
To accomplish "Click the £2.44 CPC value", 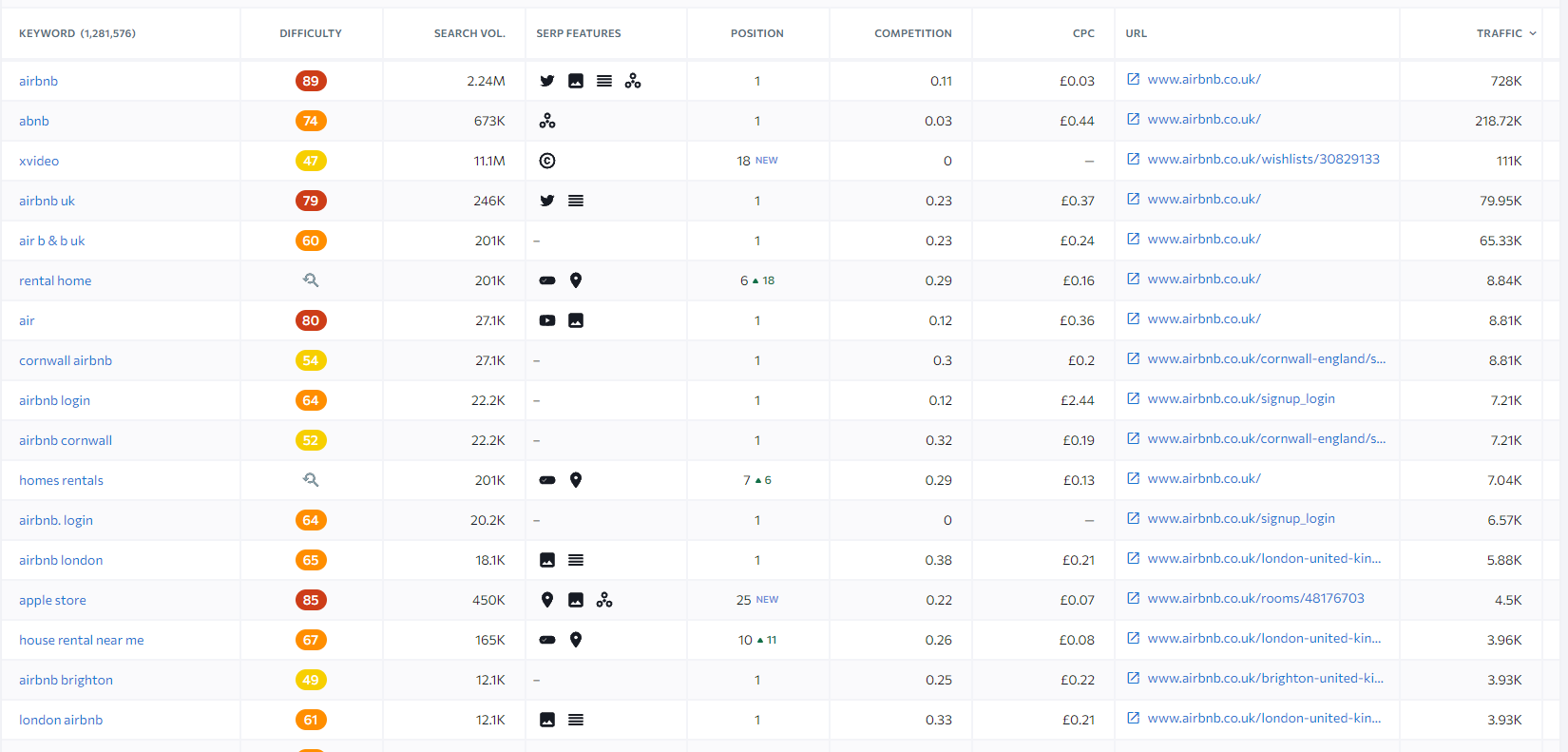I will pyautogui.click(x=1078, y=400).
